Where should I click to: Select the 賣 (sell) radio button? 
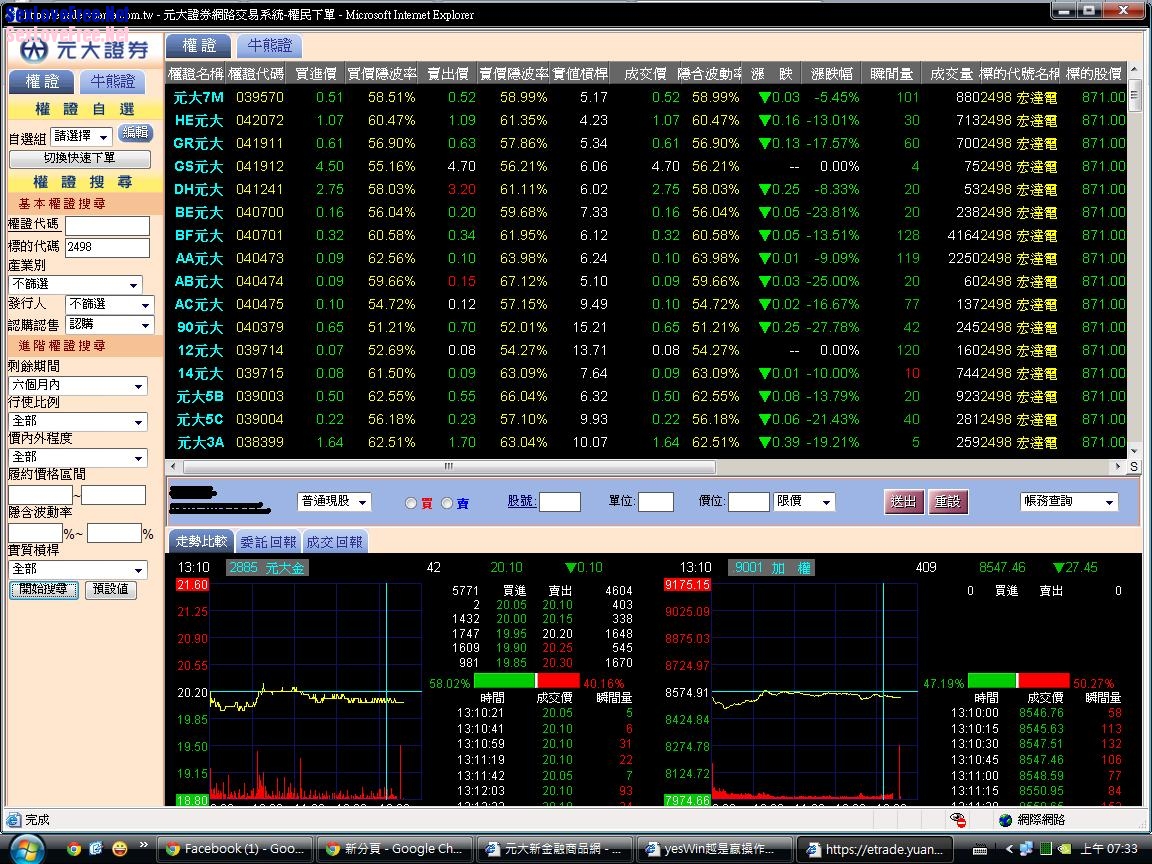[447, 503]
